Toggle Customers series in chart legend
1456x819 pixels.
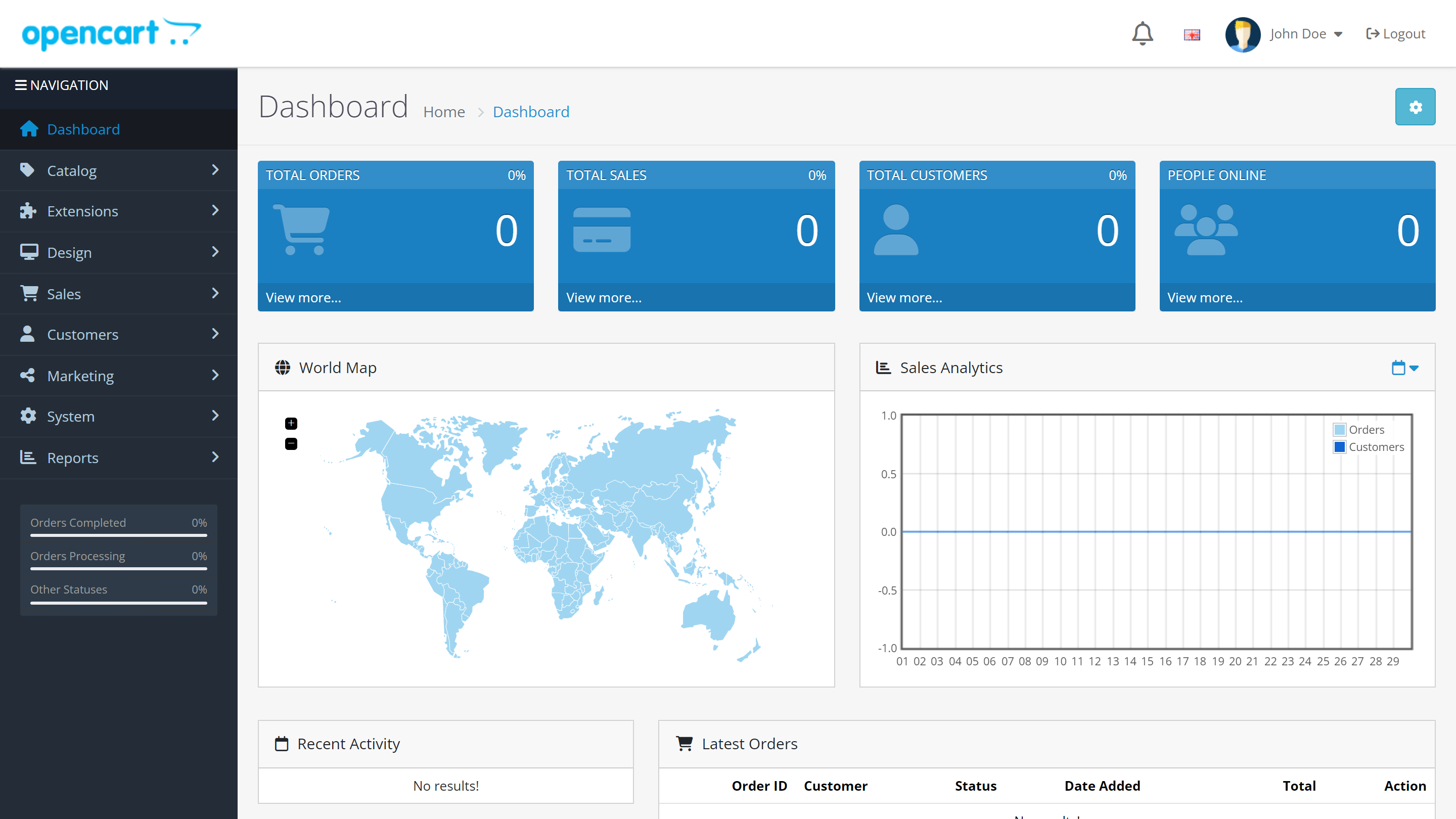(x=1376, y=447)
